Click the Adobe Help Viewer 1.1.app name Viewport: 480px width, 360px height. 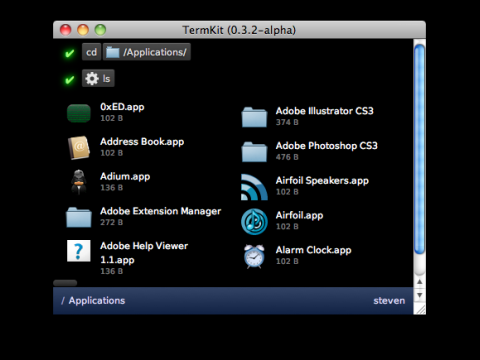144,253
